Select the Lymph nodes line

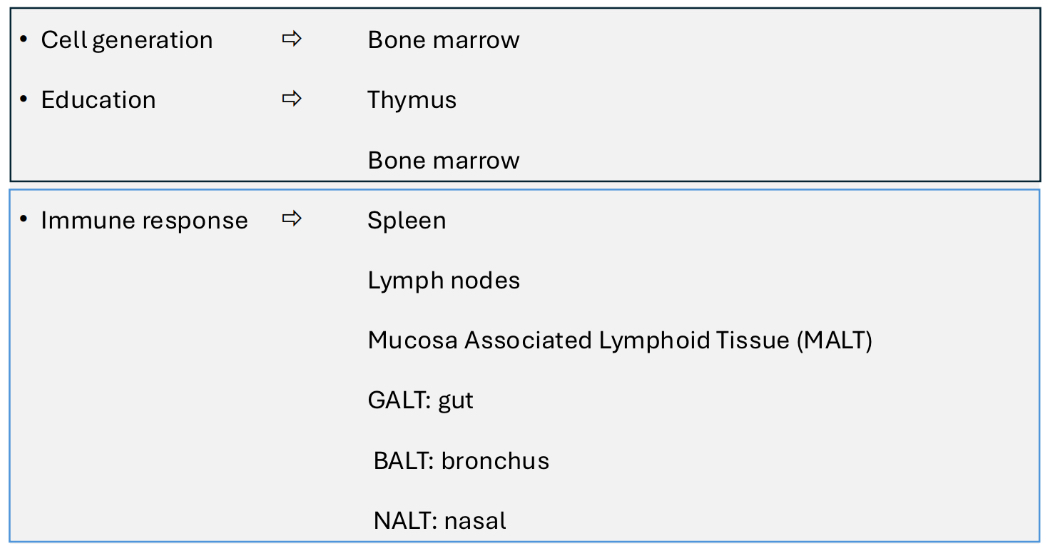coord(443,281)
